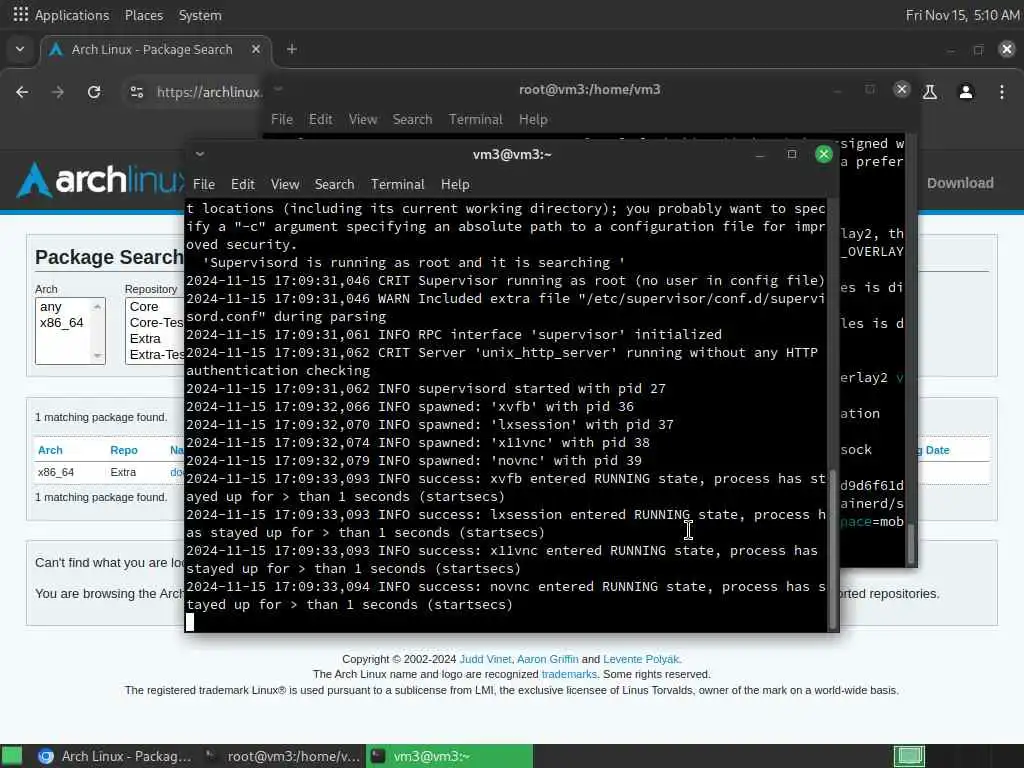Click the Extra cell in results row

(x=123, y=472)
